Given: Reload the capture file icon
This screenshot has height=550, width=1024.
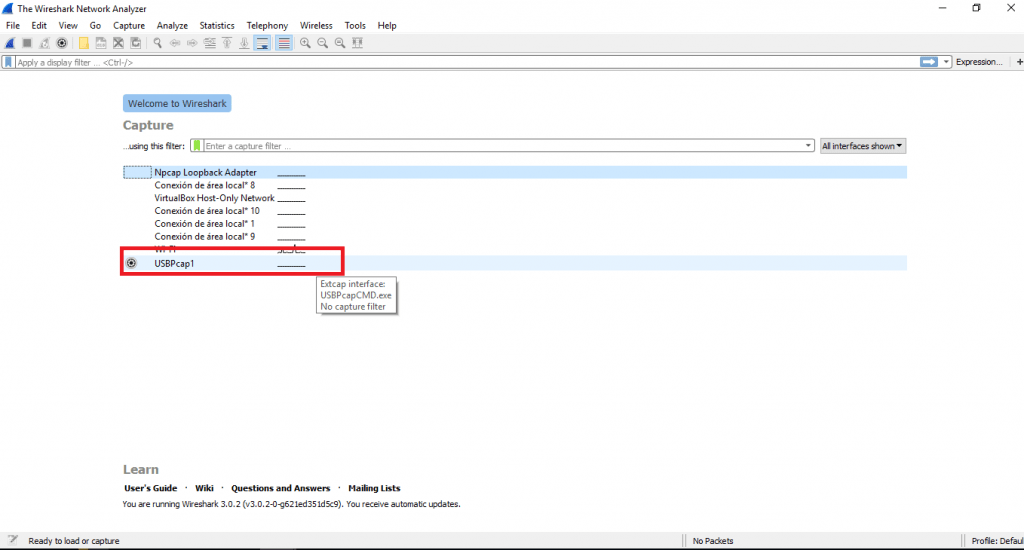Looking at the screenshot, I should (x=135, y=43).
